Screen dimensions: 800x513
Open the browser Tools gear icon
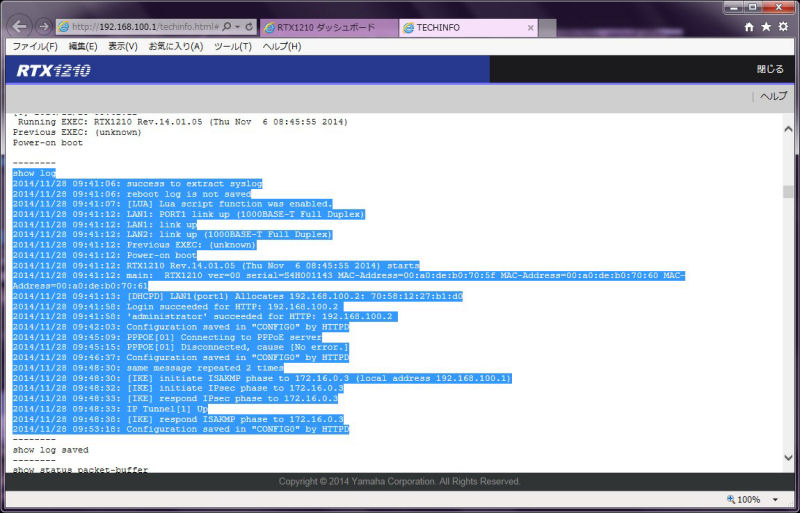pos(783,27)
